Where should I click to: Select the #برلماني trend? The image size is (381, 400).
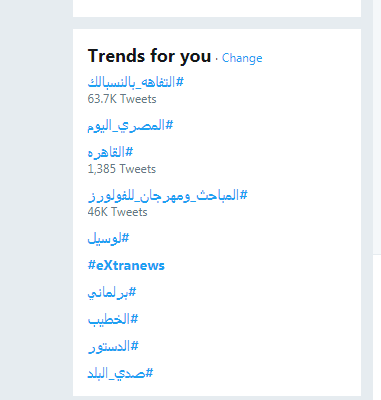coord(112,293)
